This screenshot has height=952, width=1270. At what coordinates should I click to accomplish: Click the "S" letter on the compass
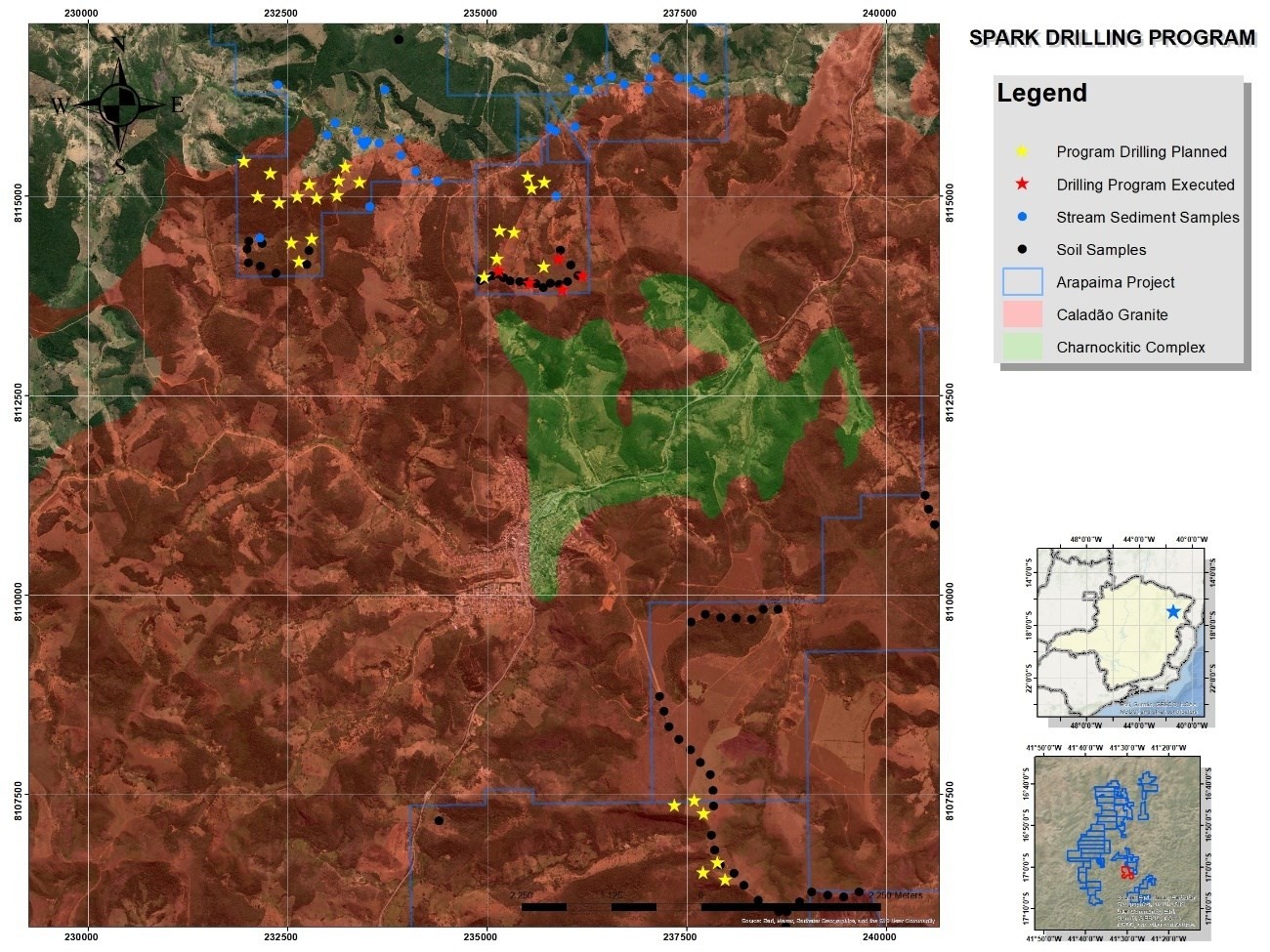(119, 166)
